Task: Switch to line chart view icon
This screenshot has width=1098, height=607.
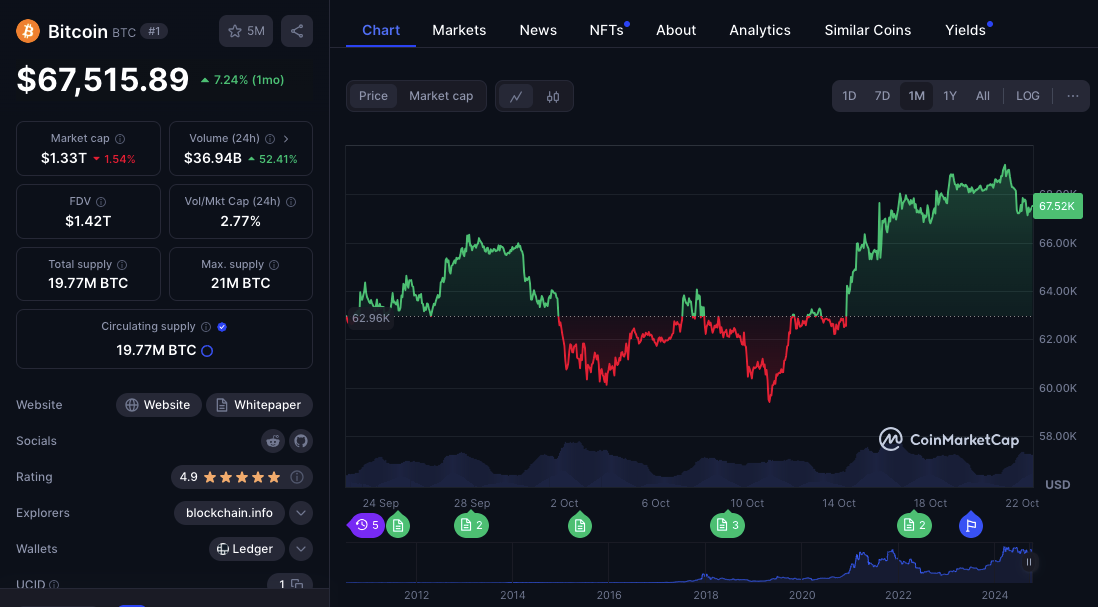Action: point(516,97)
